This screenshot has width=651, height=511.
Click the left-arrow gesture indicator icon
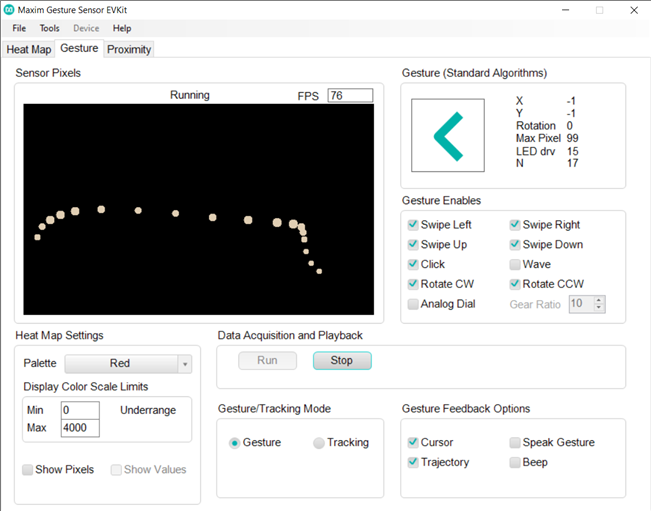pos(447,136)
